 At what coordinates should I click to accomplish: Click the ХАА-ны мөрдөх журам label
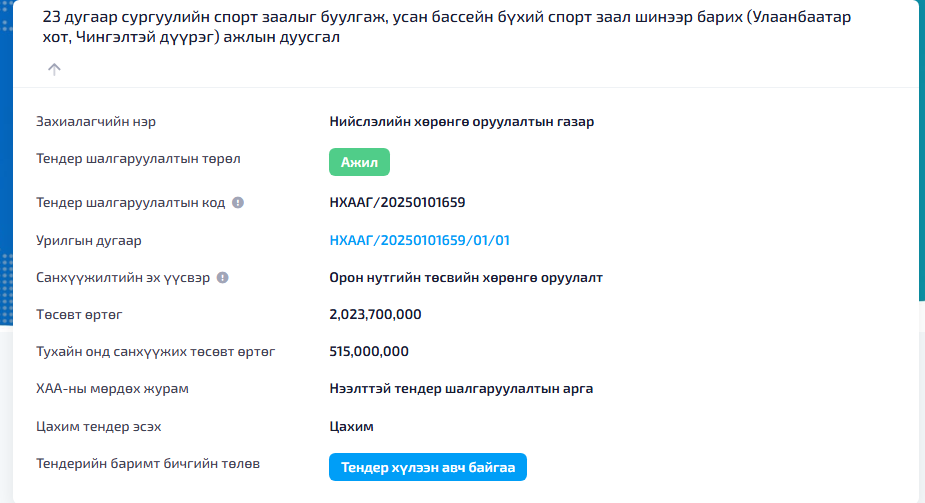pos(113,388)
